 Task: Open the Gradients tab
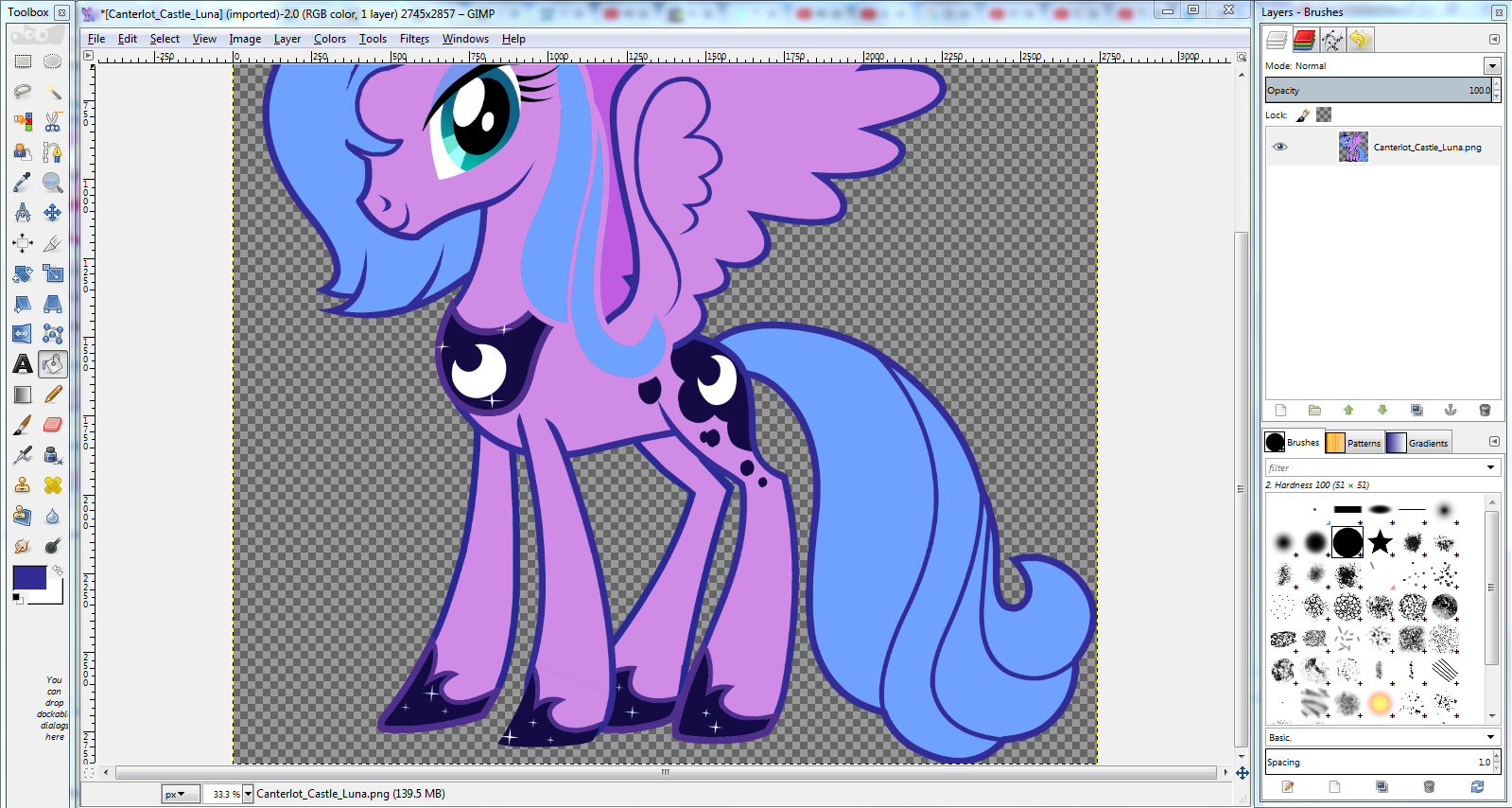point(1417,443)
